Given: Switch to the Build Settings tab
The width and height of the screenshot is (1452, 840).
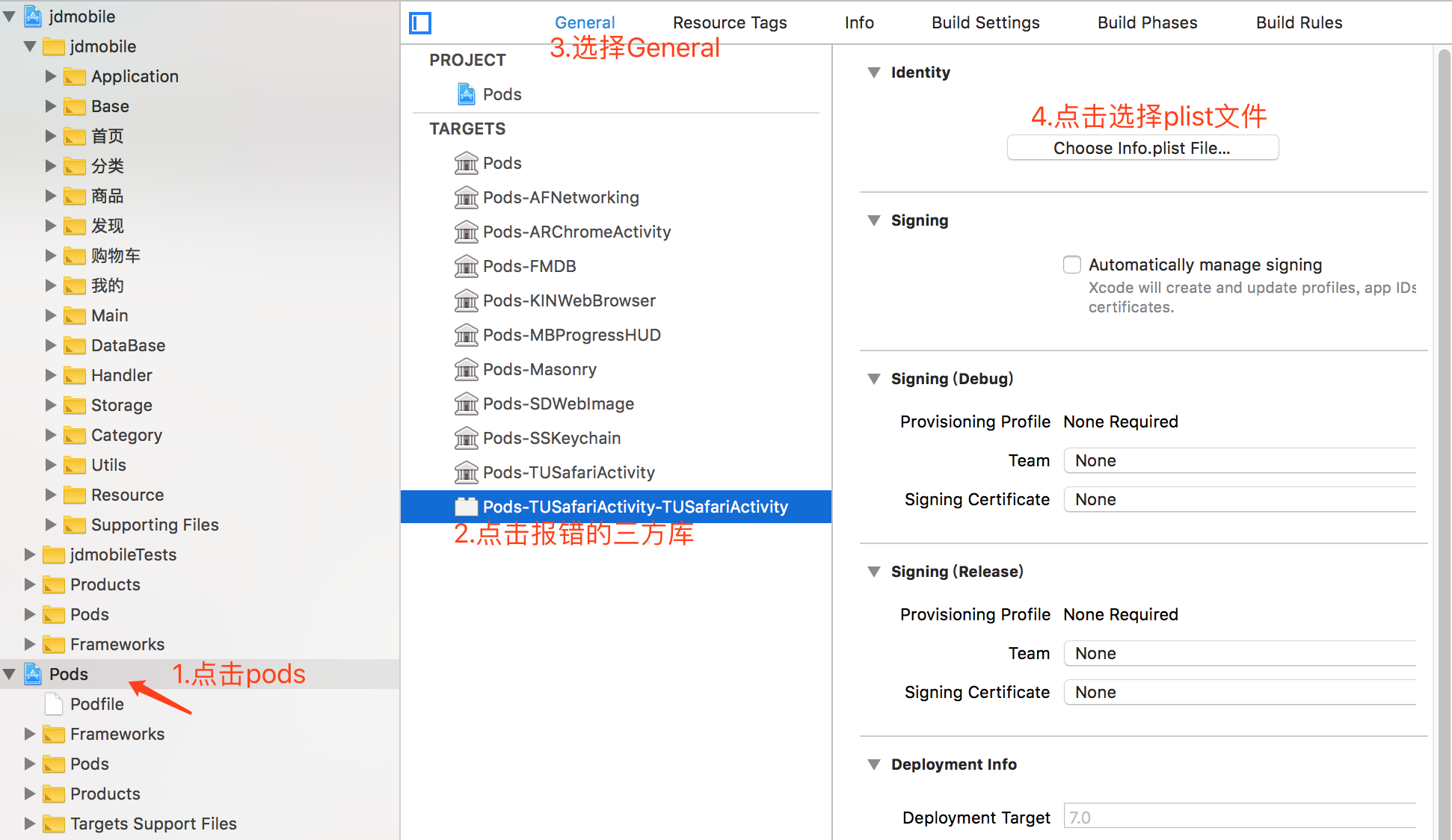Looking at the screenshot, I should tap(985, 23).
